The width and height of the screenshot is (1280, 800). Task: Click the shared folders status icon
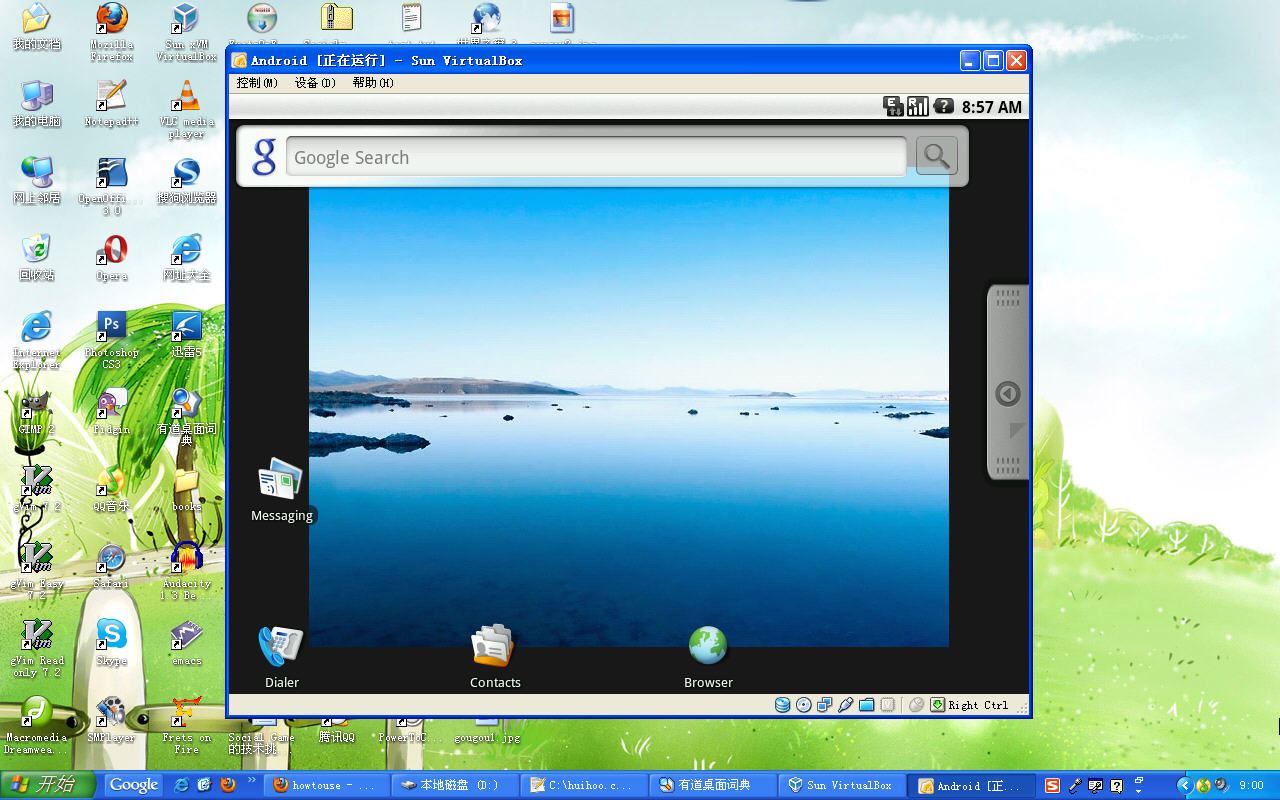(x=867, y=705)
